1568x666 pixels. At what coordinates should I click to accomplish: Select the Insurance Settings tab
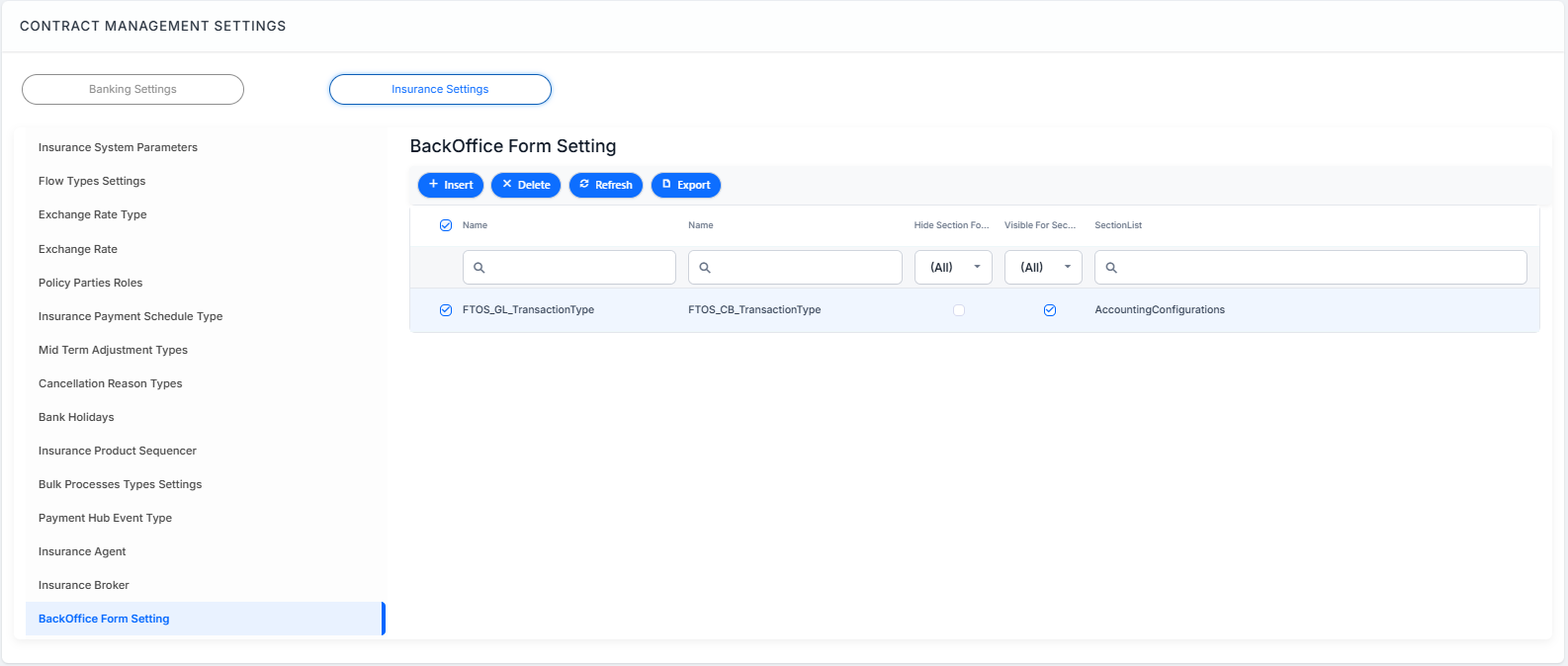click(440, 89)
